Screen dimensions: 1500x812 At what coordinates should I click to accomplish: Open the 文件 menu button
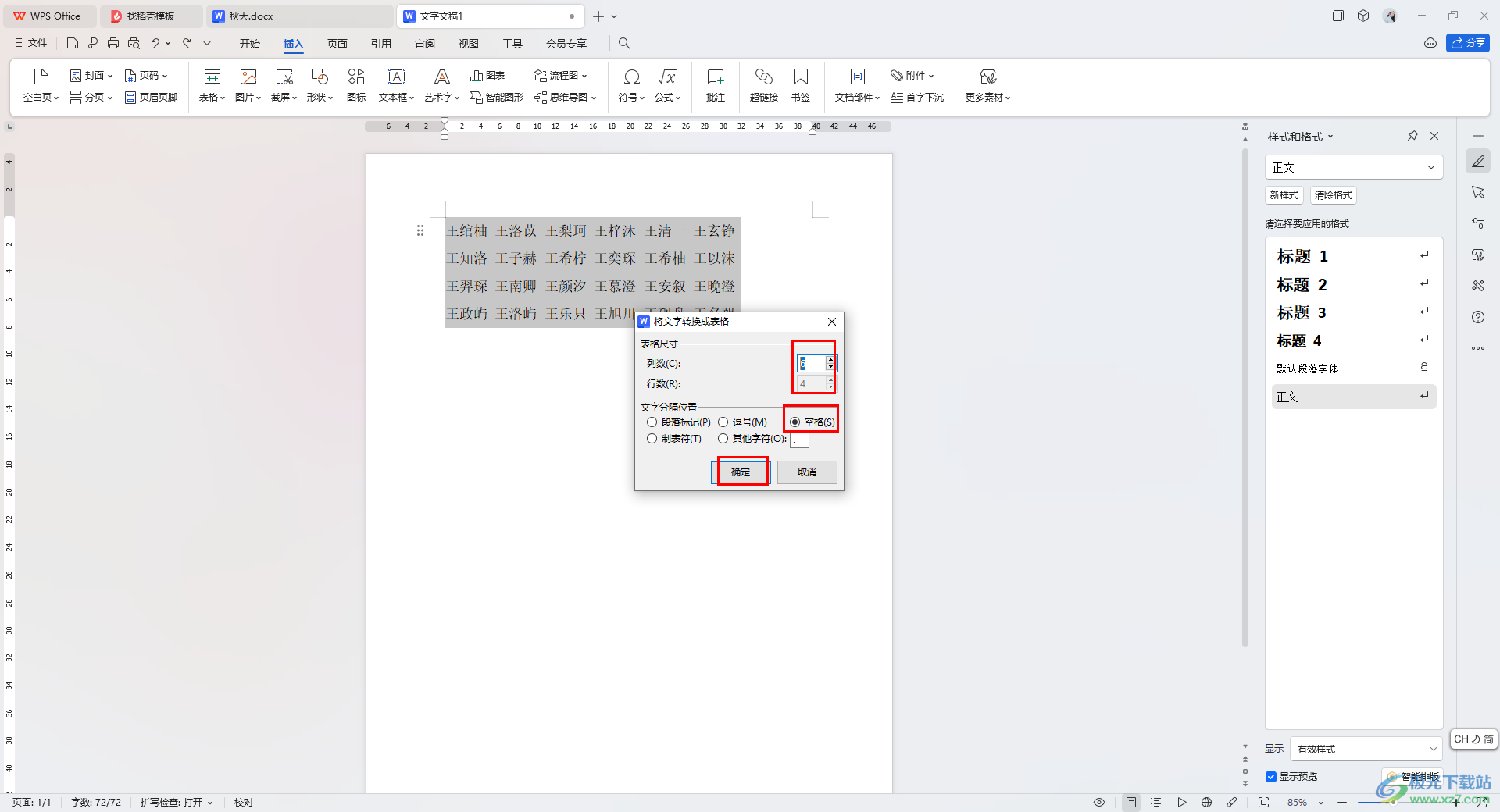(30, 44)
